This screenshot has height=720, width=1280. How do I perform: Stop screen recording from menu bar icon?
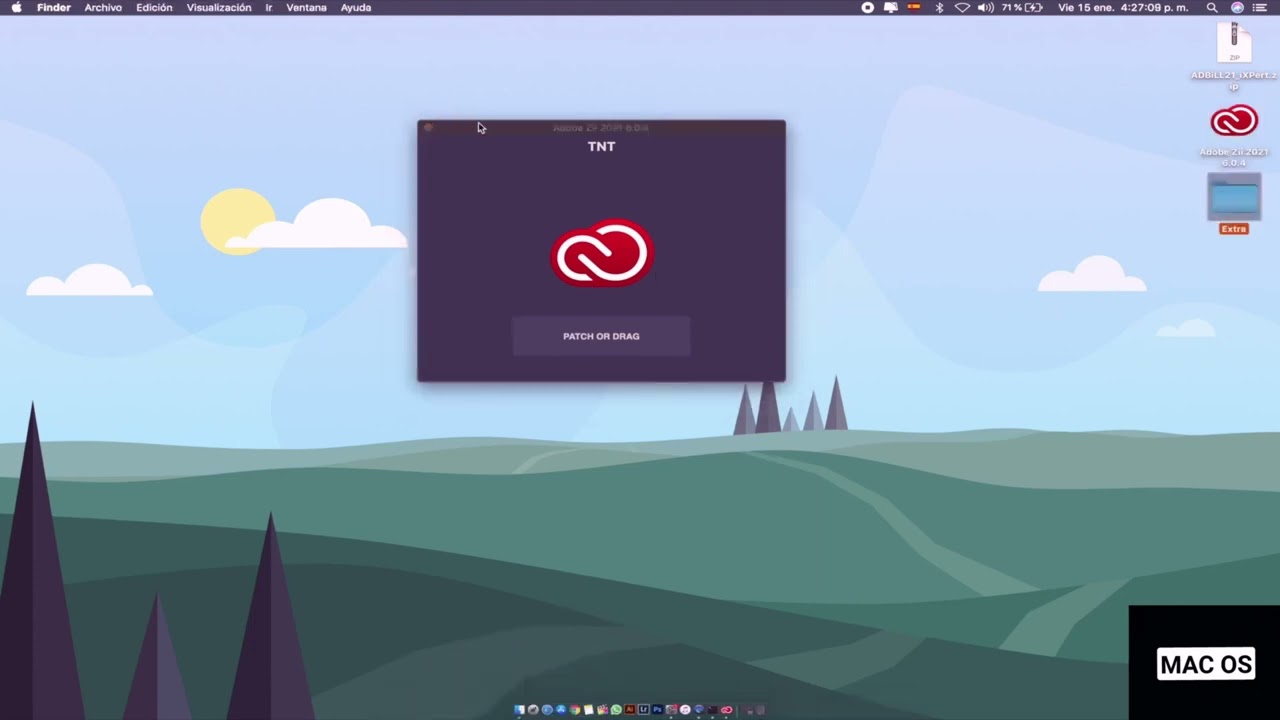tap(868, 7)
